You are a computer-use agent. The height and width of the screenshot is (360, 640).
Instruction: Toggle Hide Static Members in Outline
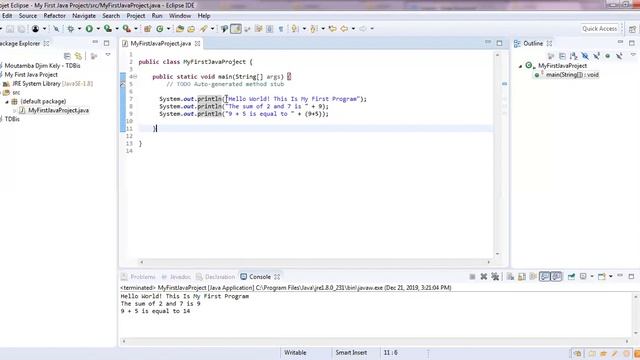[x=596, y=56]
